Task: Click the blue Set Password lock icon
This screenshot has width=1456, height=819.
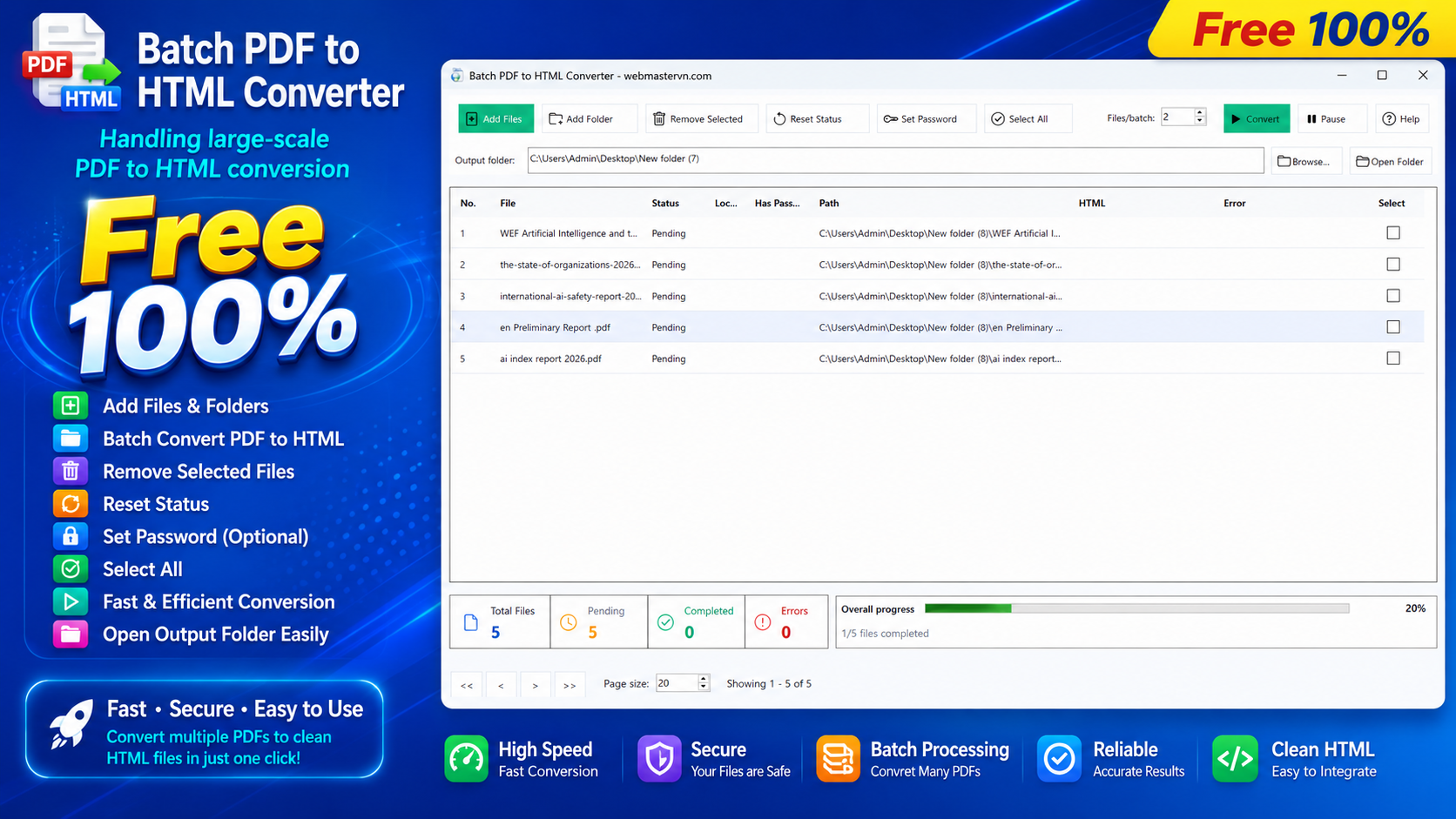Action: (71, 536)
